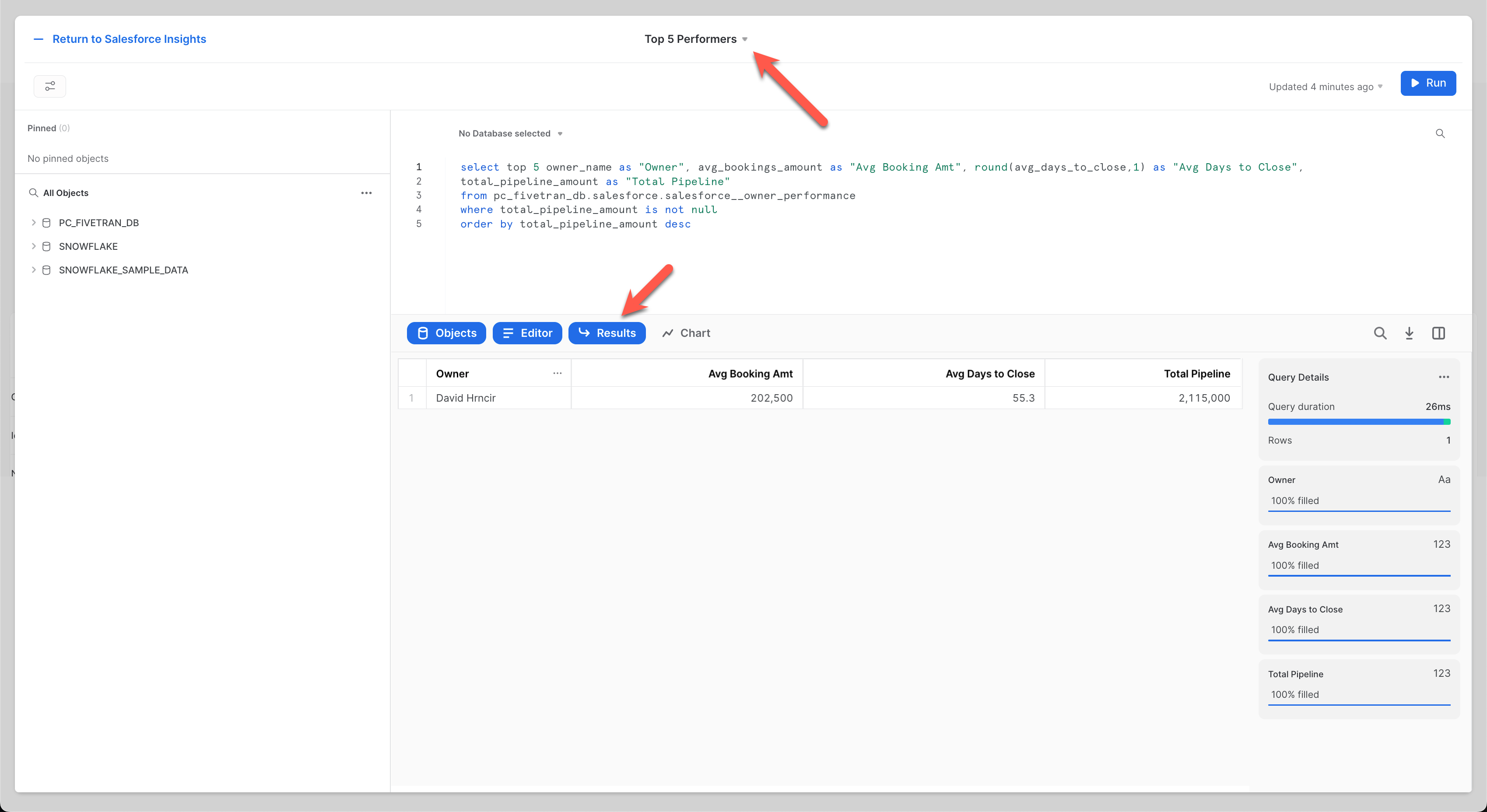This screenshot has height=812, width=1487.
Task: Return to Salesforce Insights
Action: [x=129, y=38]
